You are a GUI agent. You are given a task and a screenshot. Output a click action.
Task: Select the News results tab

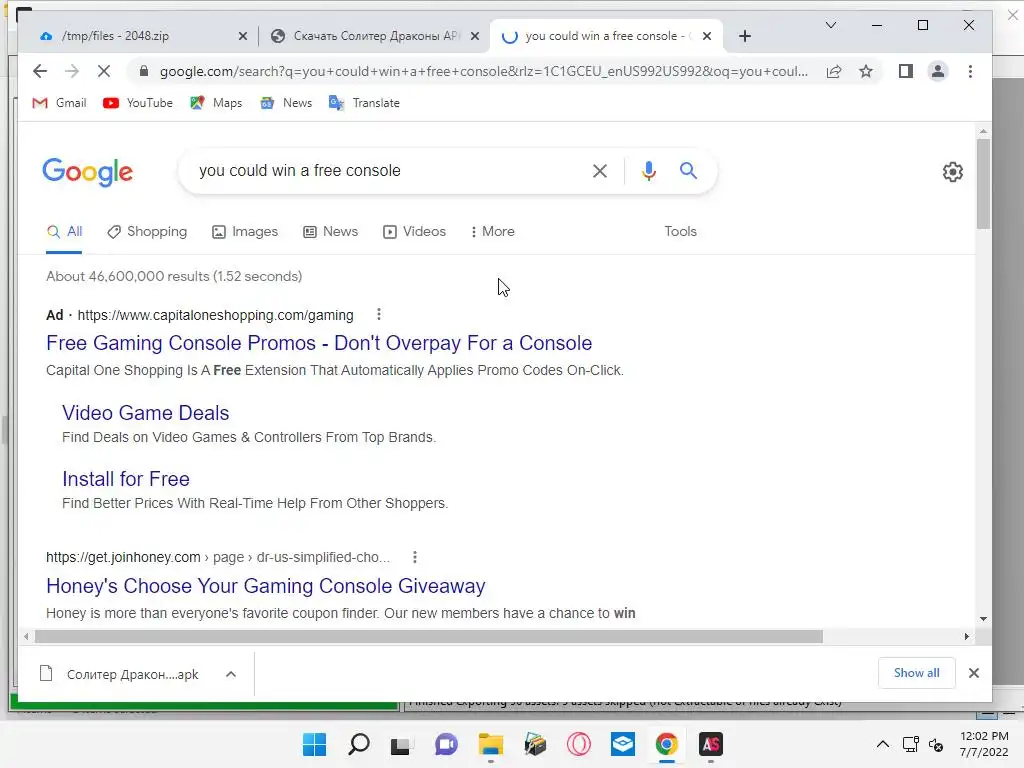(330, 231)
